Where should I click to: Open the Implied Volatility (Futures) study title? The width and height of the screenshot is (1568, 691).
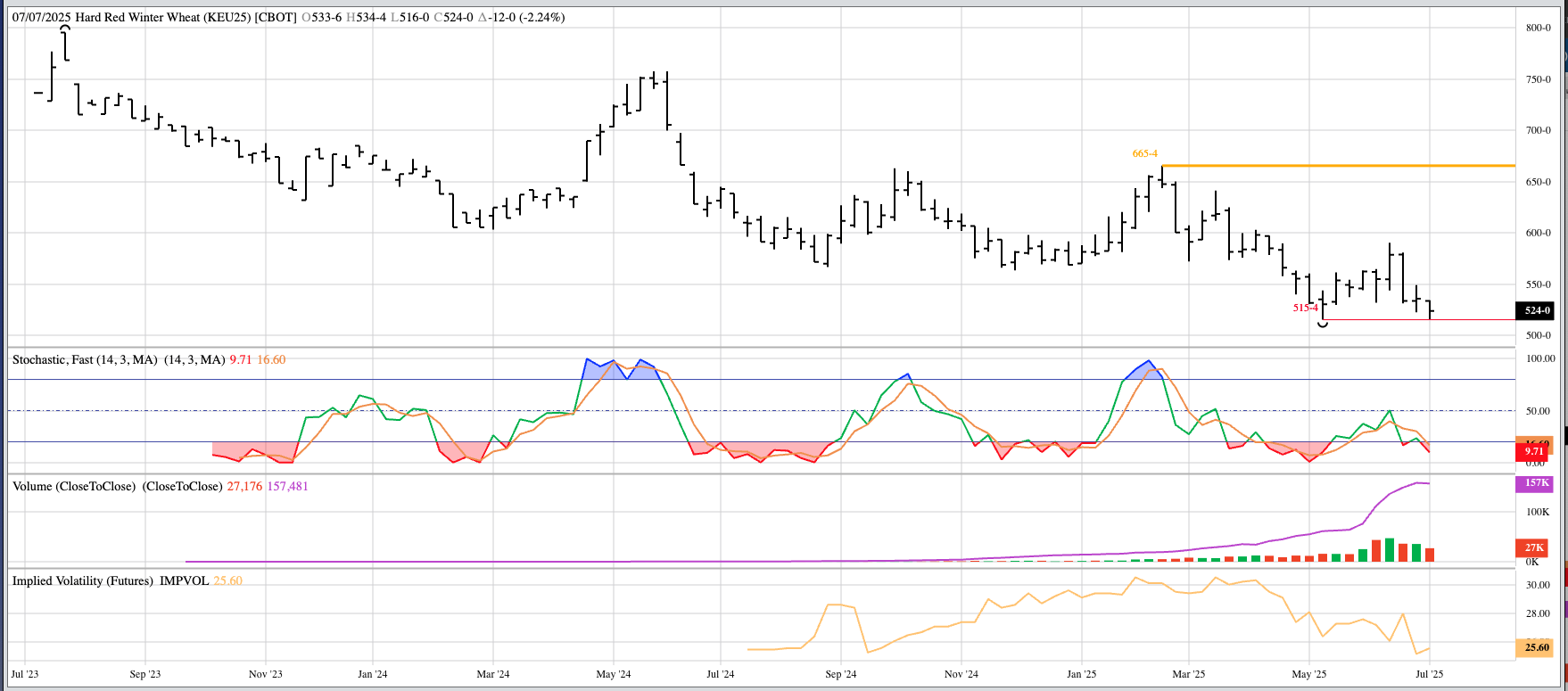pos(83,580)
